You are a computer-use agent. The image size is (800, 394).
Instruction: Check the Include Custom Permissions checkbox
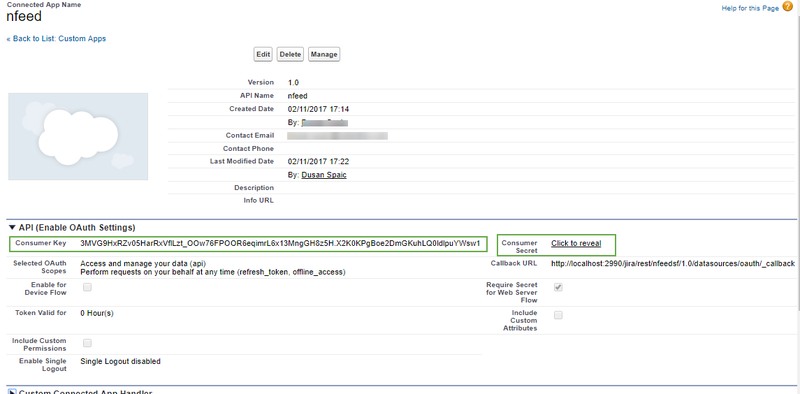pyautogui.click(x=88, y=342)
